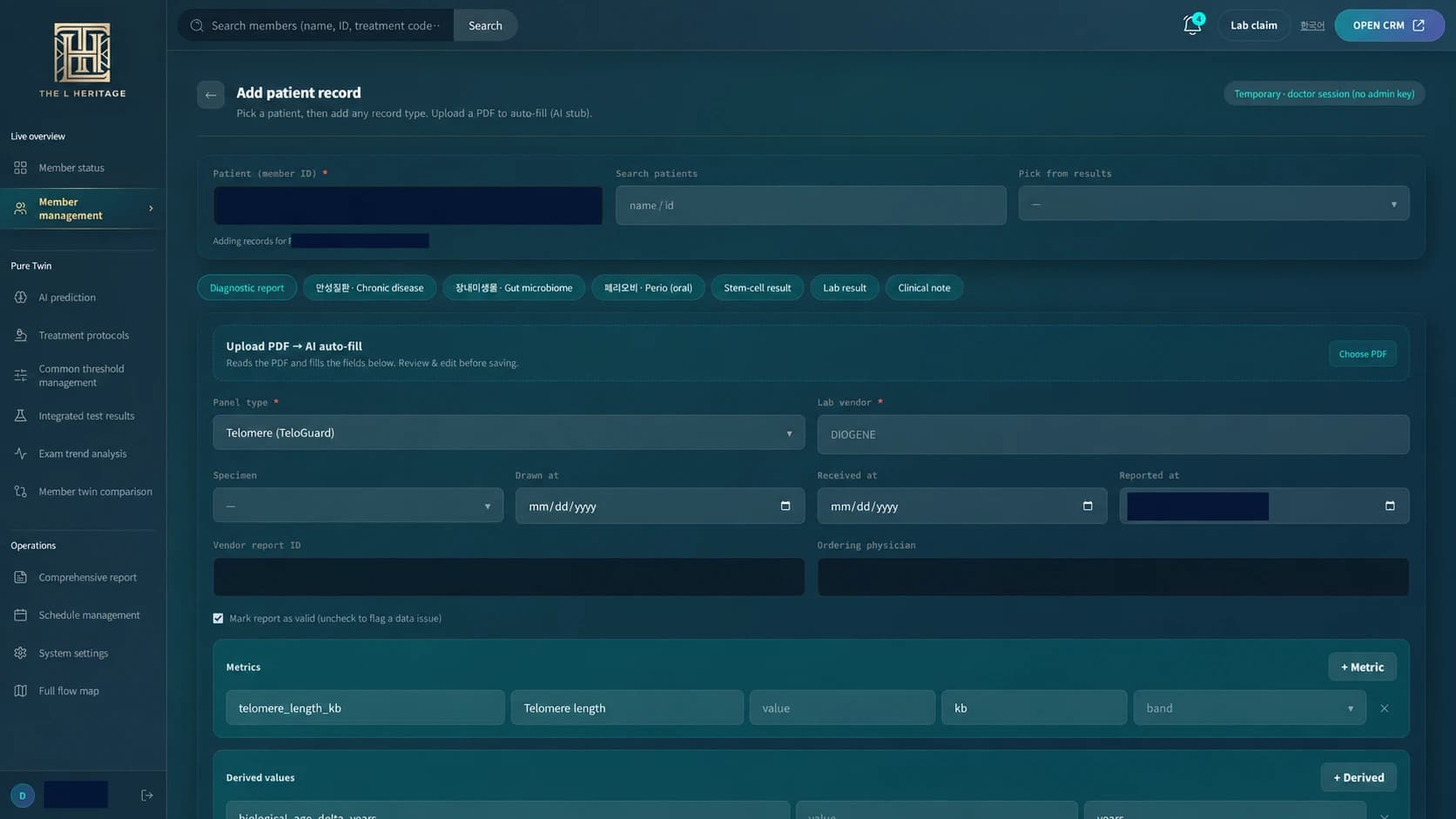The width and height of the screenshot is (1456, 819).
Task: Open the Specimen dropdown
Action: (358, 506)
